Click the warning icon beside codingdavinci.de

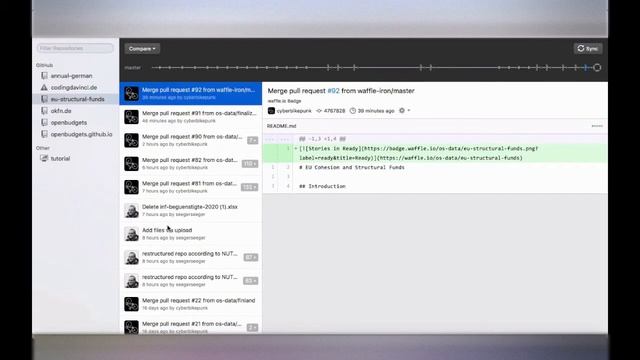[44, 87]
